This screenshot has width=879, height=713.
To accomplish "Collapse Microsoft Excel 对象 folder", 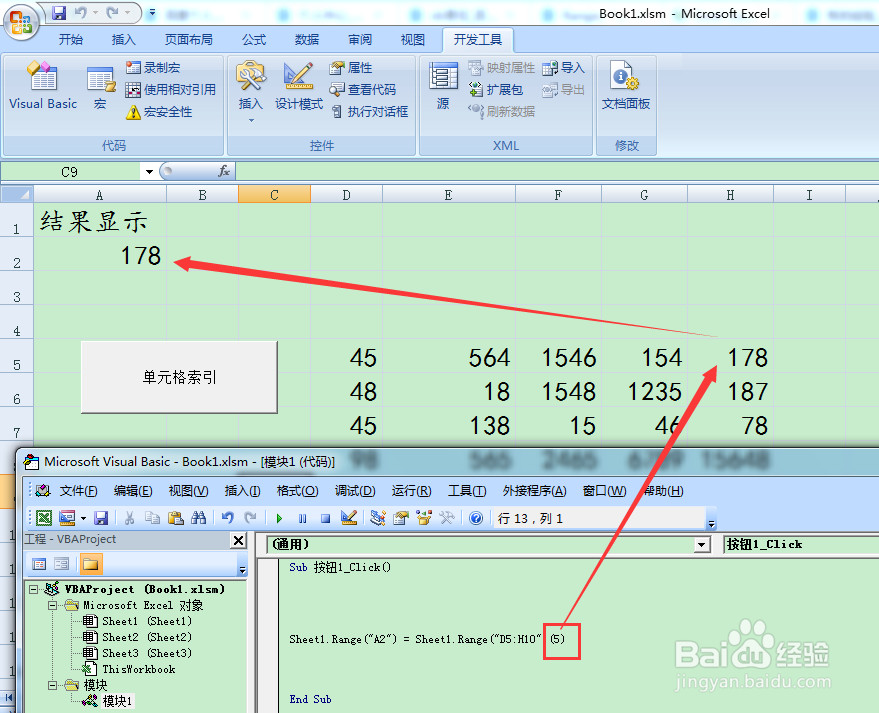I will tap(52, 605).
